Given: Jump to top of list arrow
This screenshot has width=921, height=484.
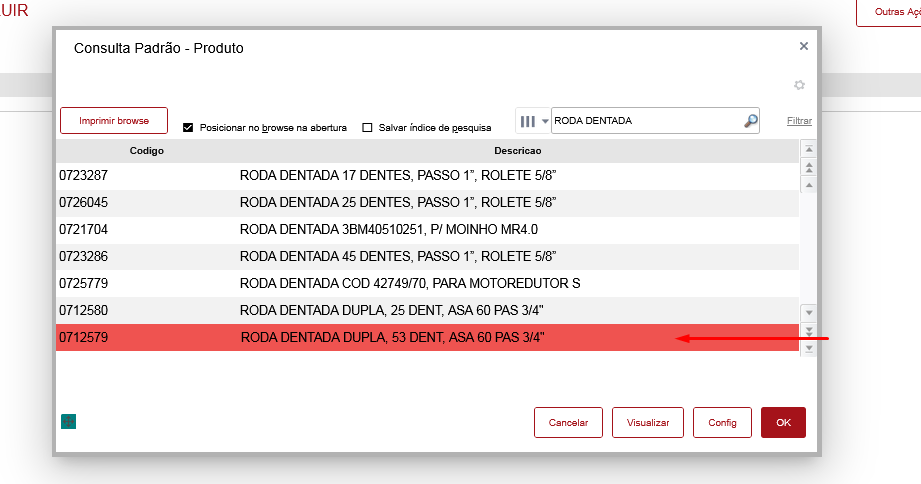Looking at the screenshot, I should [809, 149].
